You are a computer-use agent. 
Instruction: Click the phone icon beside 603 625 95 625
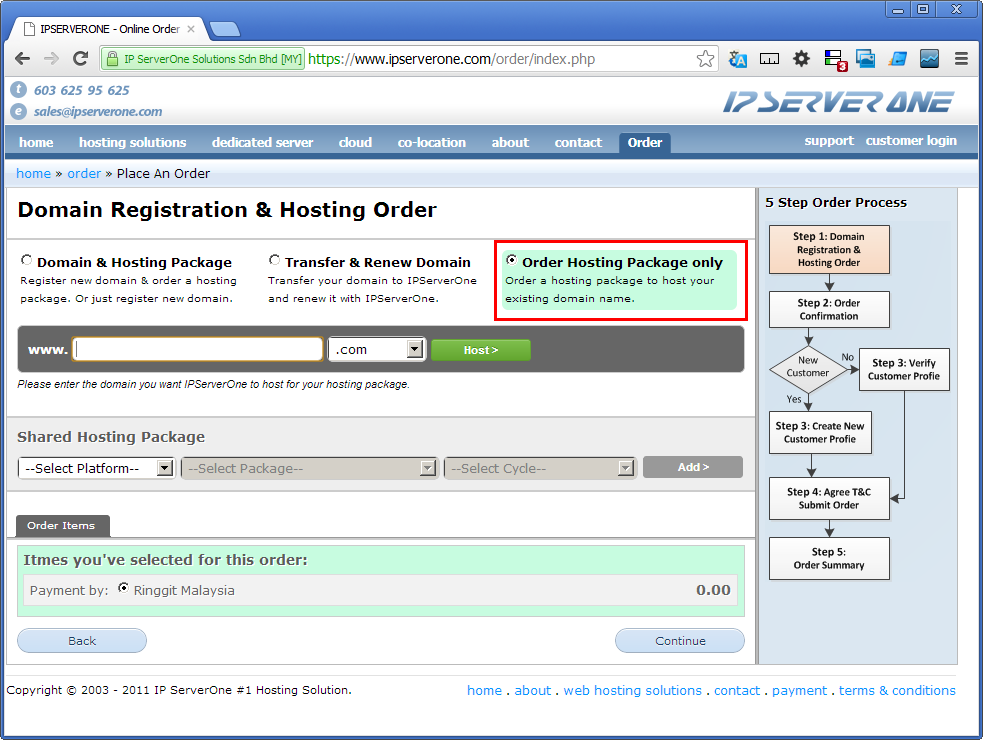[19, 90]
